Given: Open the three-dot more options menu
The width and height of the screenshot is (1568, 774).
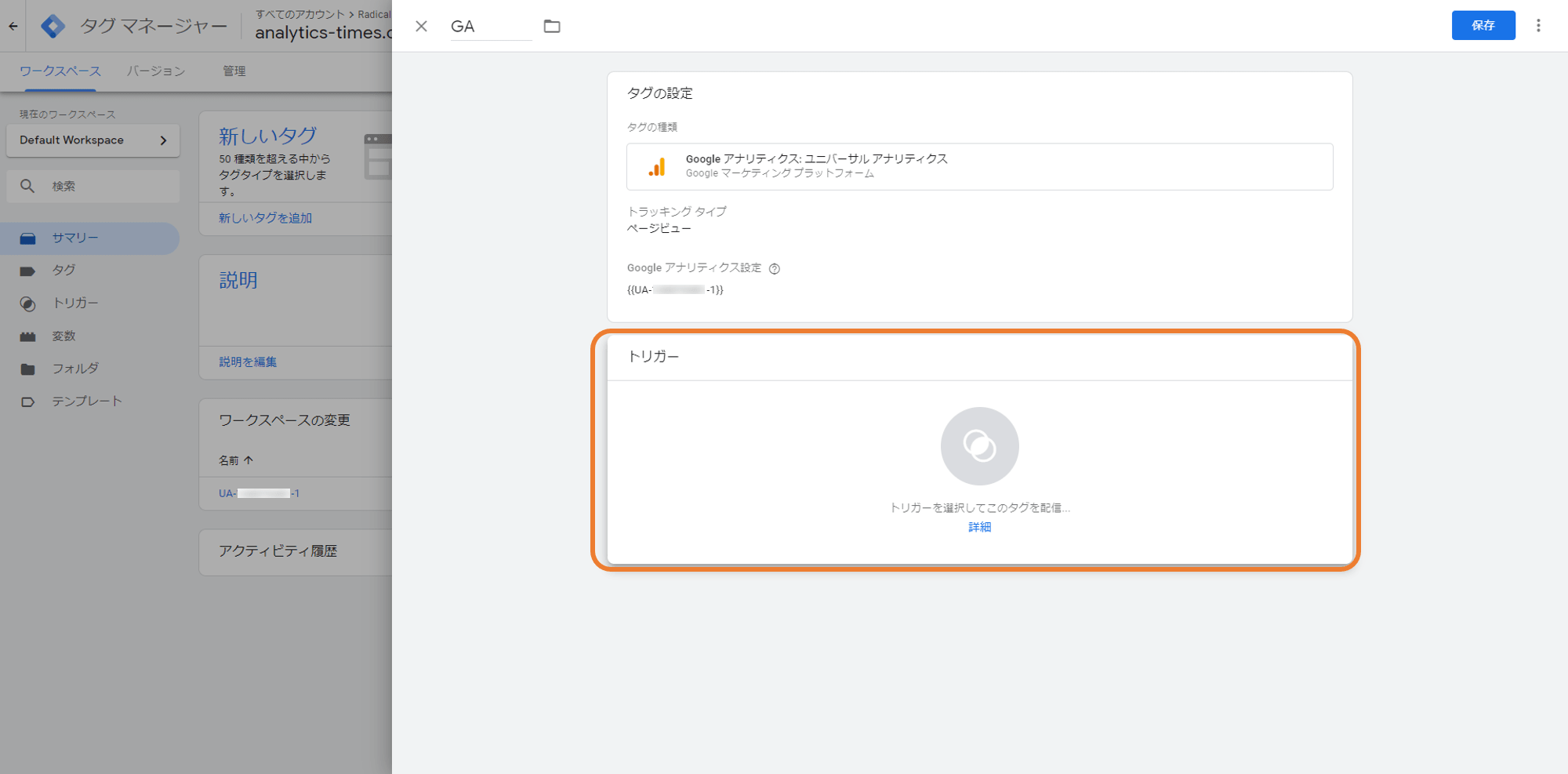Looking at the screenshot, I should coord(1538,26).
